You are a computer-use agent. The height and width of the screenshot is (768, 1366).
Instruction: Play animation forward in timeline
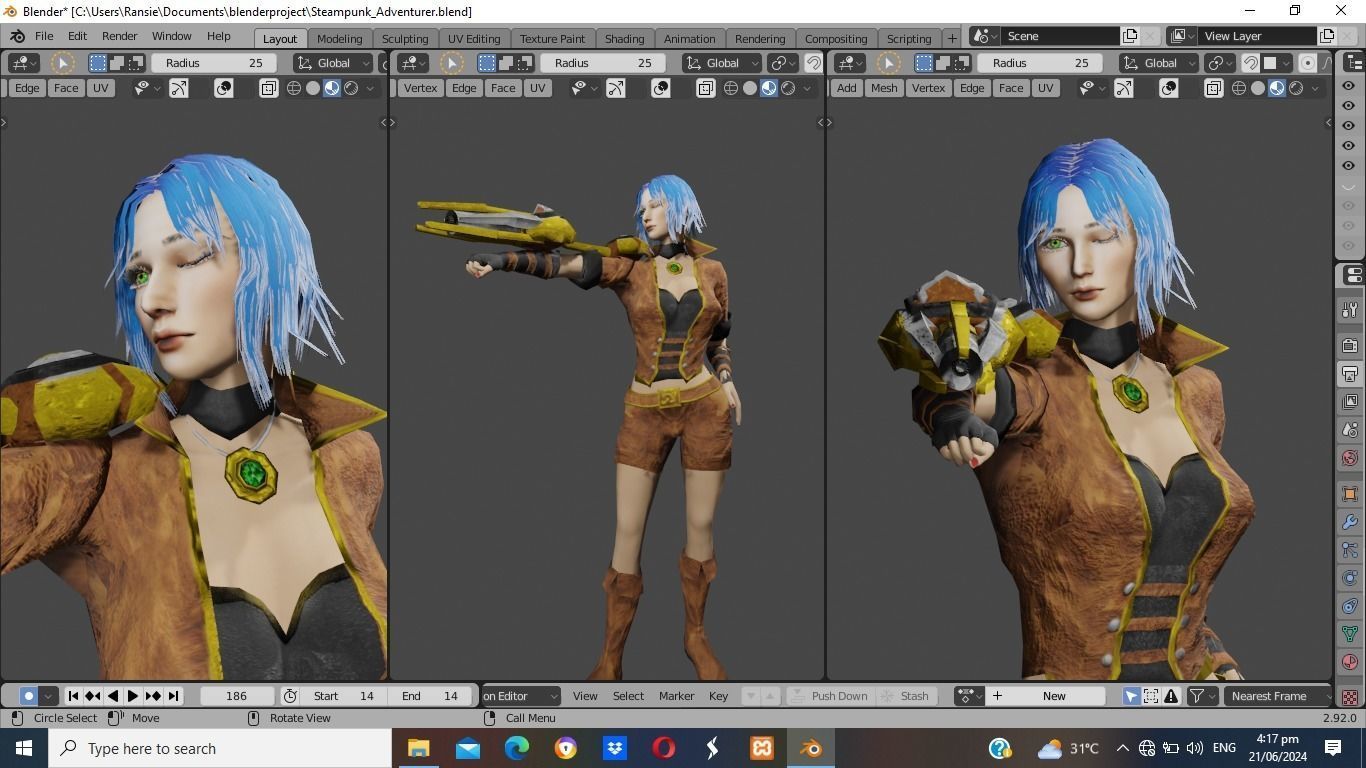coord(133,696)
